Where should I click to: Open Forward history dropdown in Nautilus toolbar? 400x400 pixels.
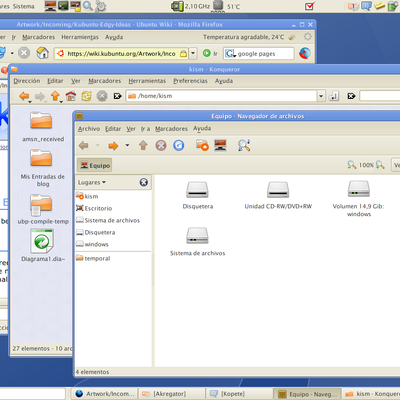pos(127,145)
